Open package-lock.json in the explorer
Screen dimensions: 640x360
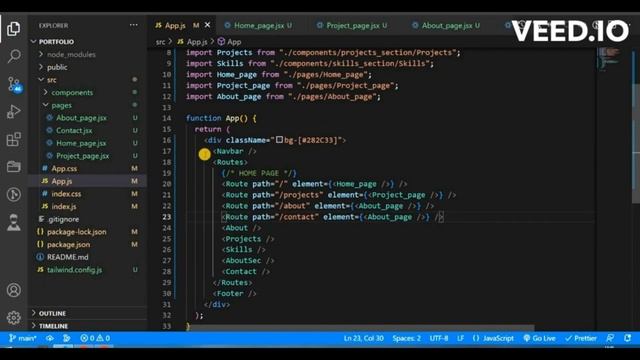tap(76, 231)
